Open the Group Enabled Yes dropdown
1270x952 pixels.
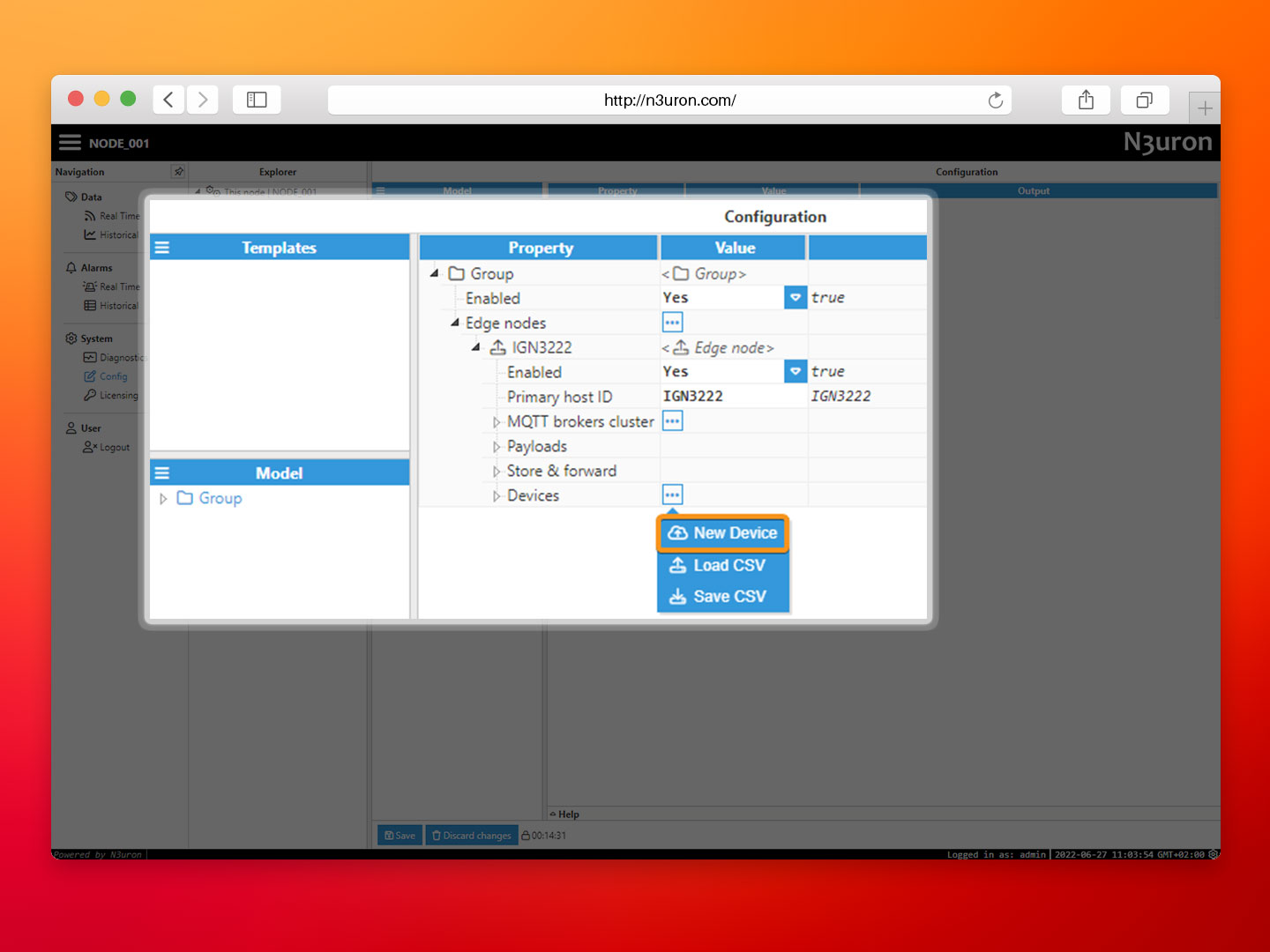pos(795,298)
